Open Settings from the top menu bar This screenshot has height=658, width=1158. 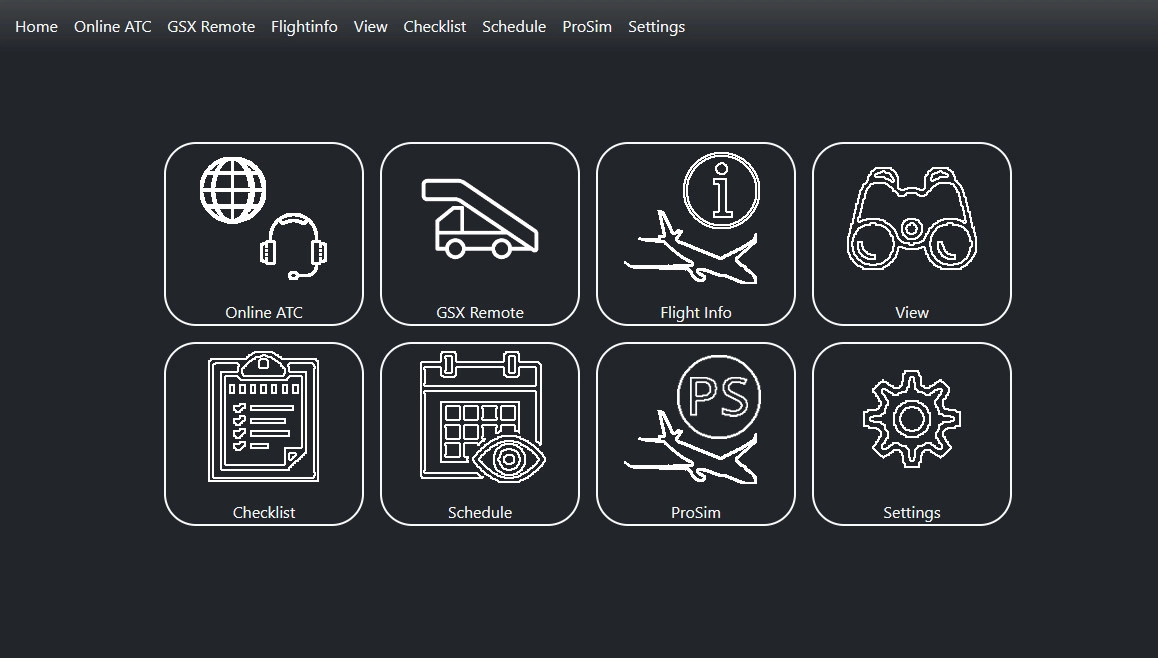click(x=657, y=27)
